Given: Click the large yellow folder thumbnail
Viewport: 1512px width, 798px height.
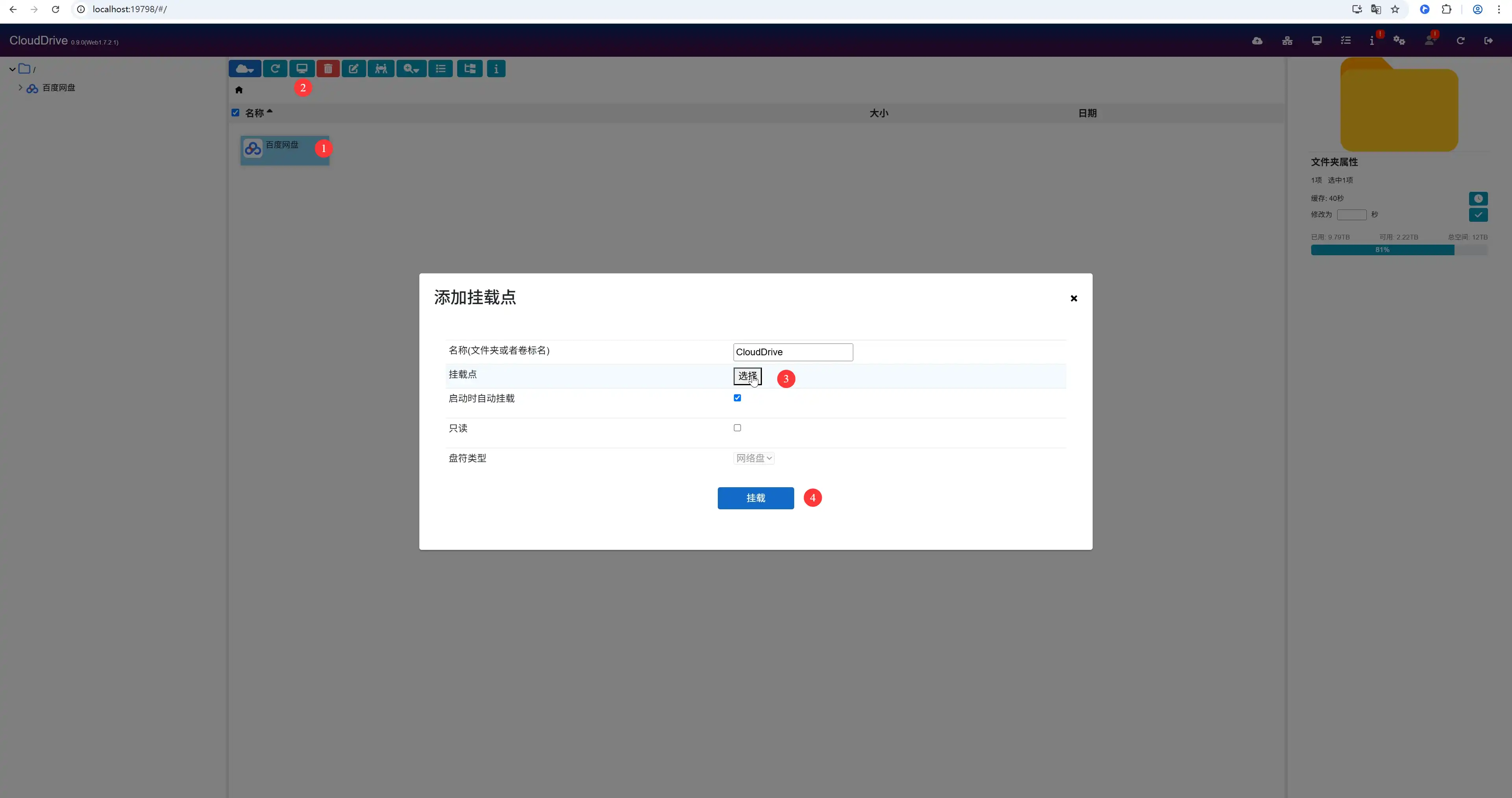Looking at the screenshot, I should coord(1399,104).
